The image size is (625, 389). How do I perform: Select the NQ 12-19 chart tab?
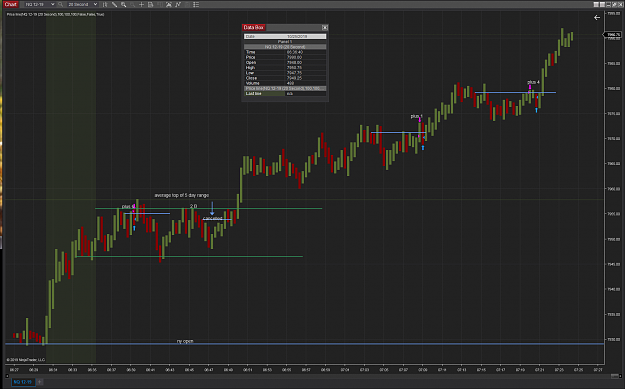[23, 382]
